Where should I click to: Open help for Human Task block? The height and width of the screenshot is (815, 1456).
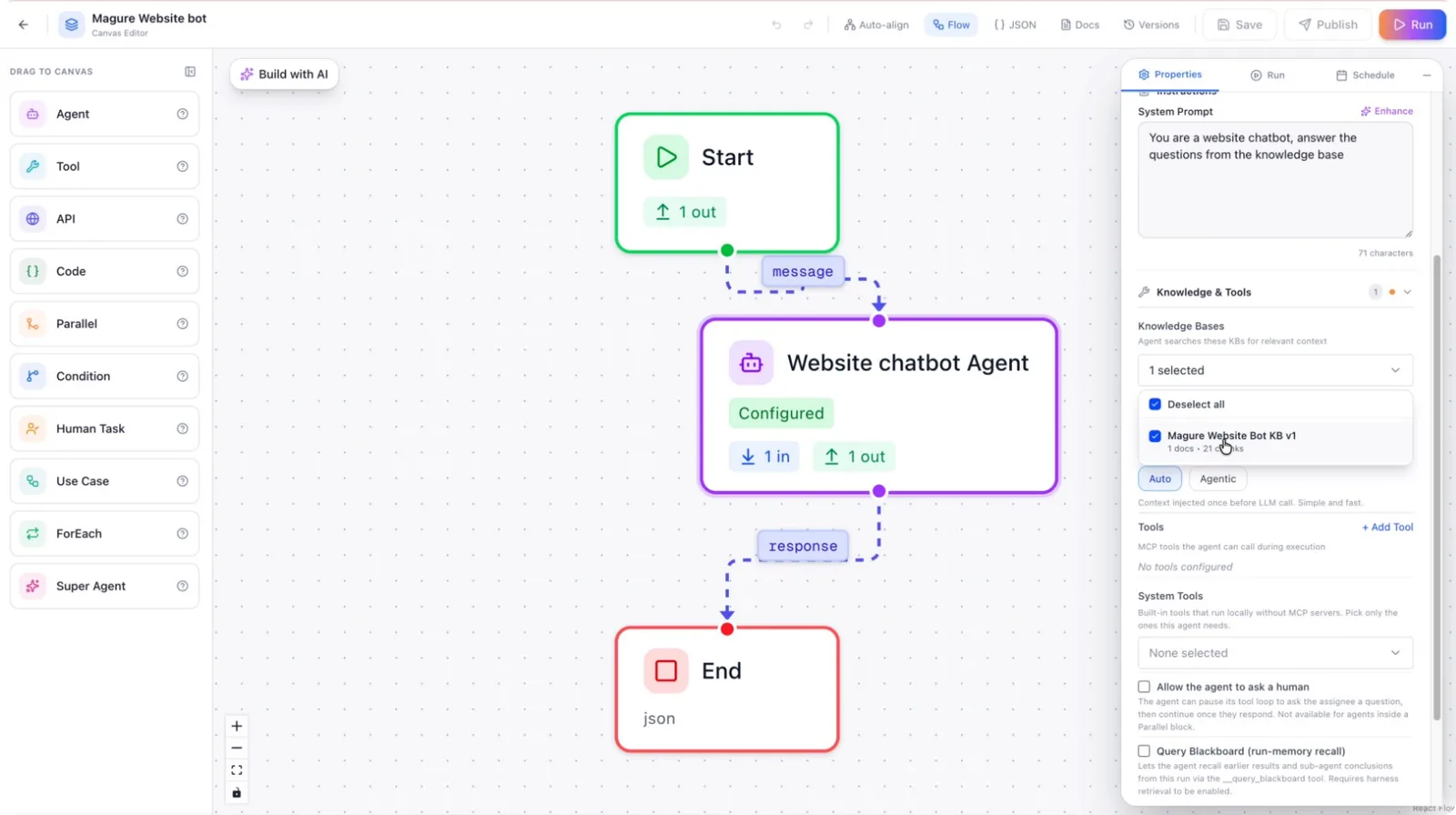click(x=182, y=428)
